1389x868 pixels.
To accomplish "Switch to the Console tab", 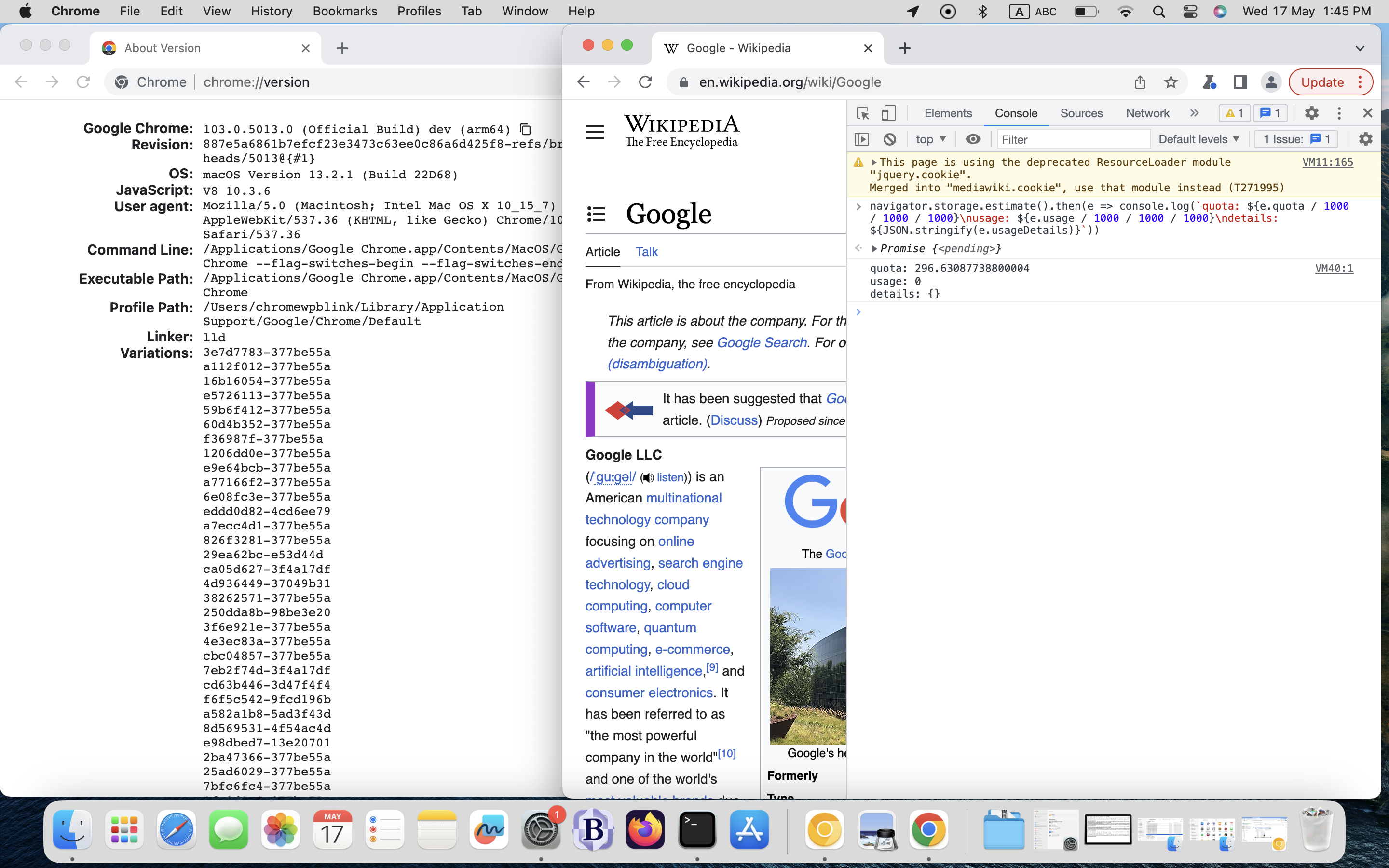I will tap(1016, 113).
